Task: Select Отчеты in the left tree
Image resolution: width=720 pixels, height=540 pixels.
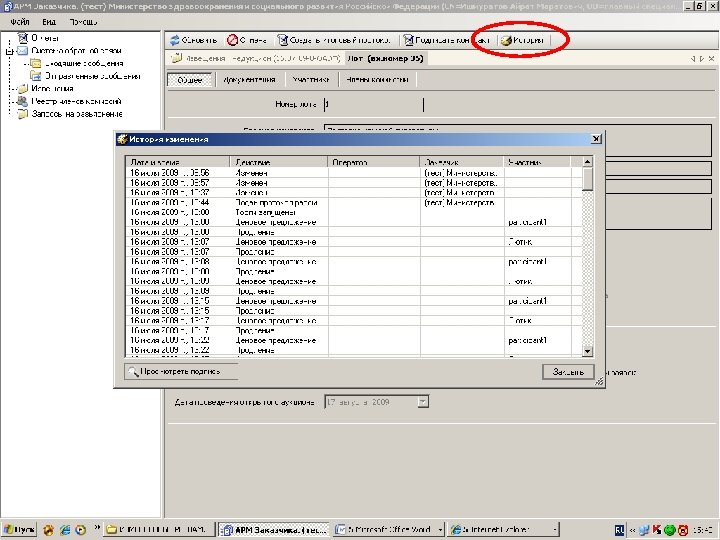Action: 38,38
